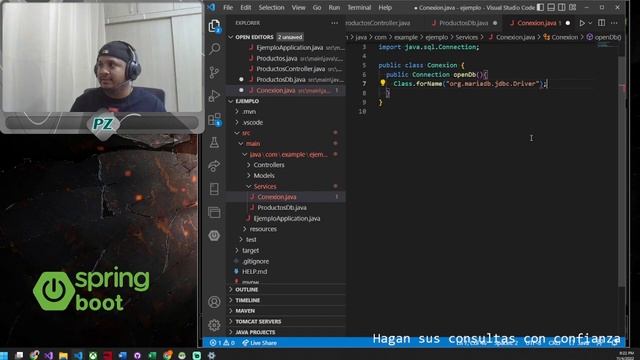Place cursor after forName line in editor
This screenshot has width=640, height=360.
coord(547,84)
